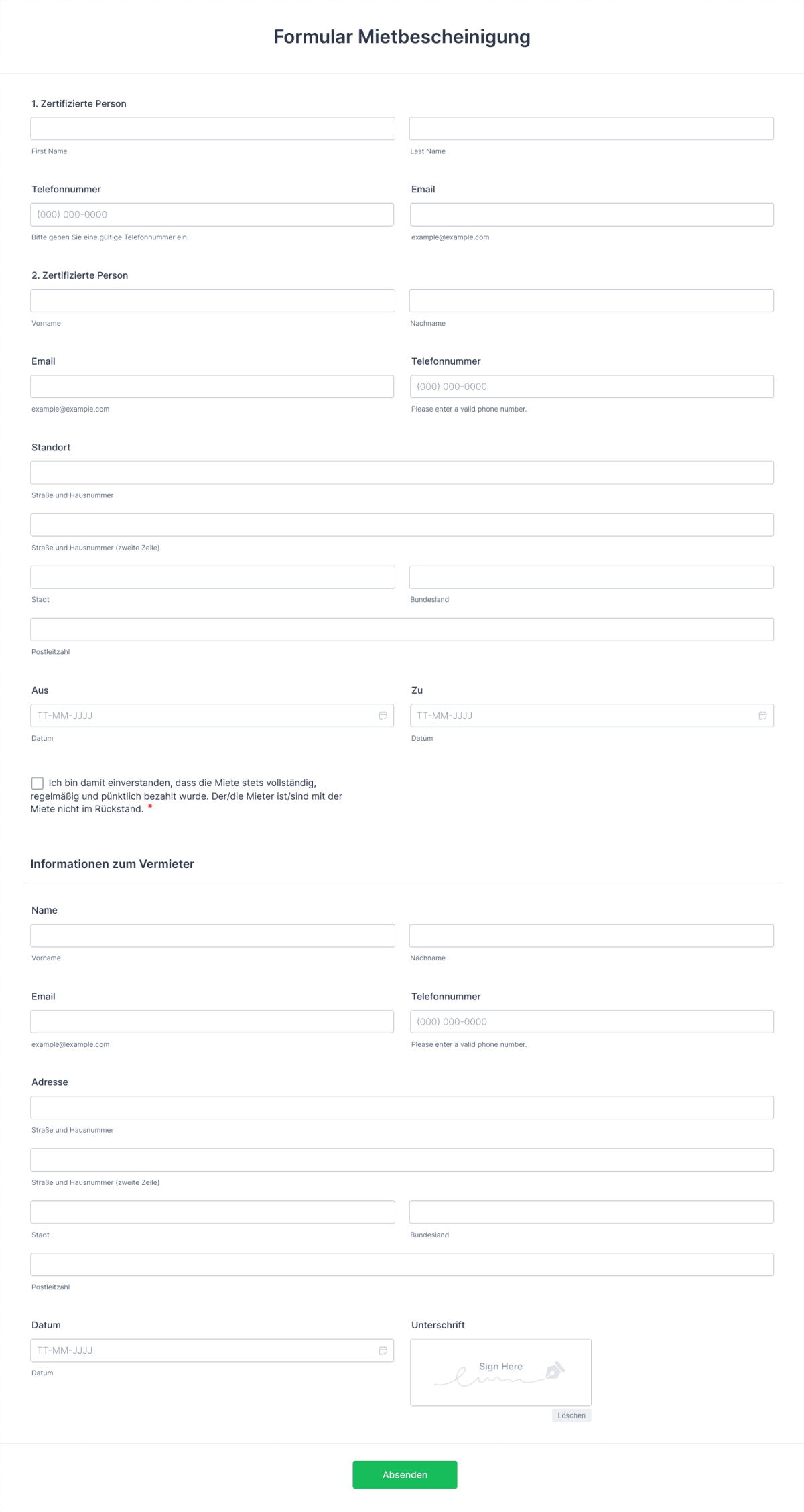Open the calendar picker for the 'Aus' date
The height and width of the screenshot is (1512, 804).
pyautogui.click(x=383, y=715)
